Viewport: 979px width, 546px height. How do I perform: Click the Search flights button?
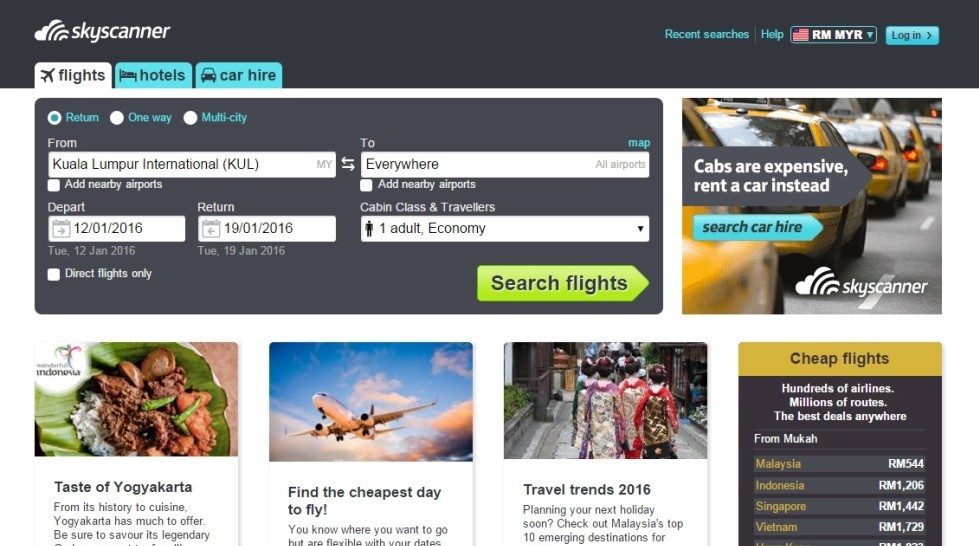pyautogui.click(x=563, y=283)
